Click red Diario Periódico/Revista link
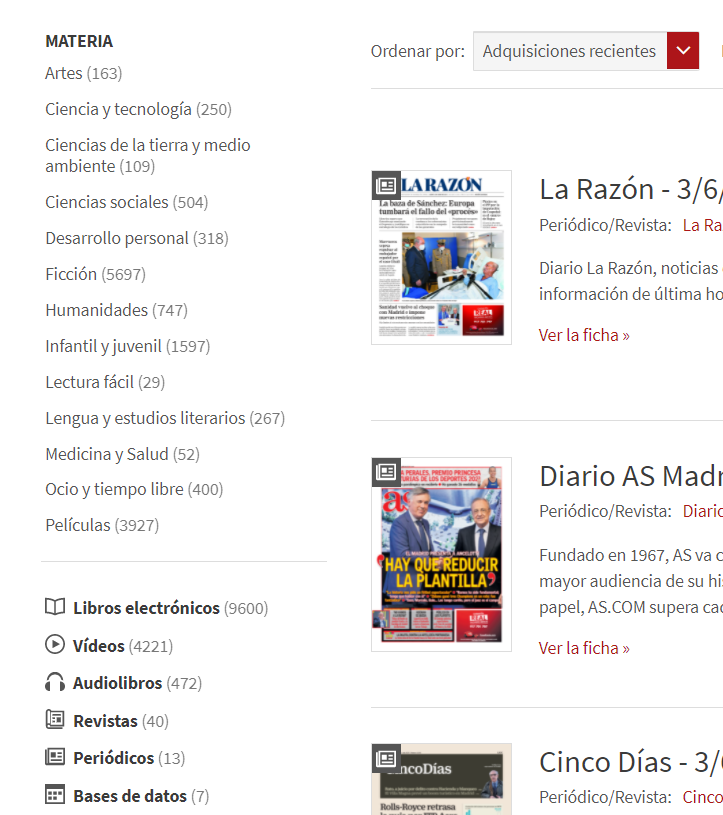Viewport: 723px width, 815px height. (703, 511)
